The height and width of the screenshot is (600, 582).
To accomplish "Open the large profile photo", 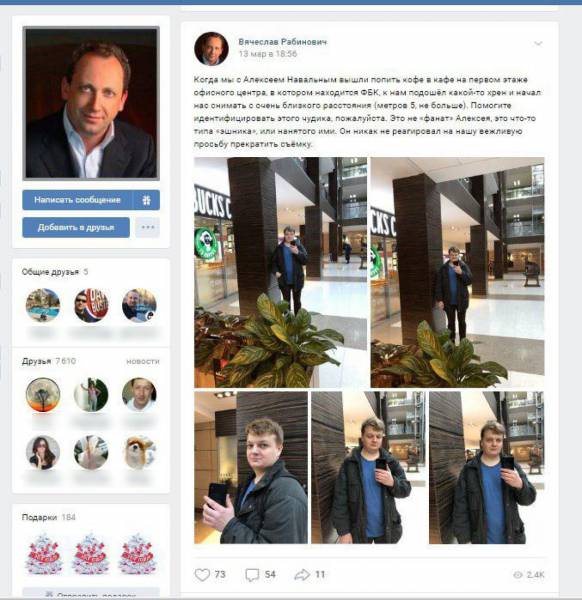I will [91, 103].
